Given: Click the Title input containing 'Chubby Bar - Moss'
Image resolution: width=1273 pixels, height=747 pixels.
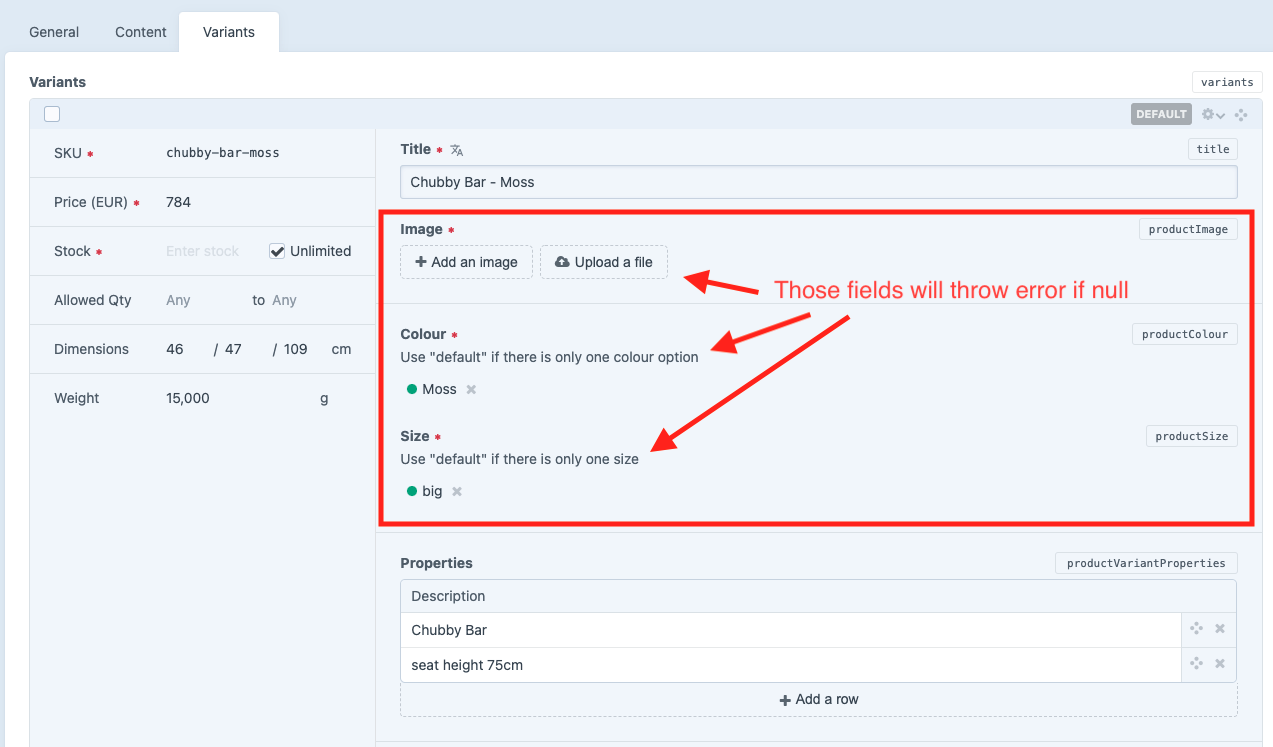Looking at the screenshot, I should 819,181.
